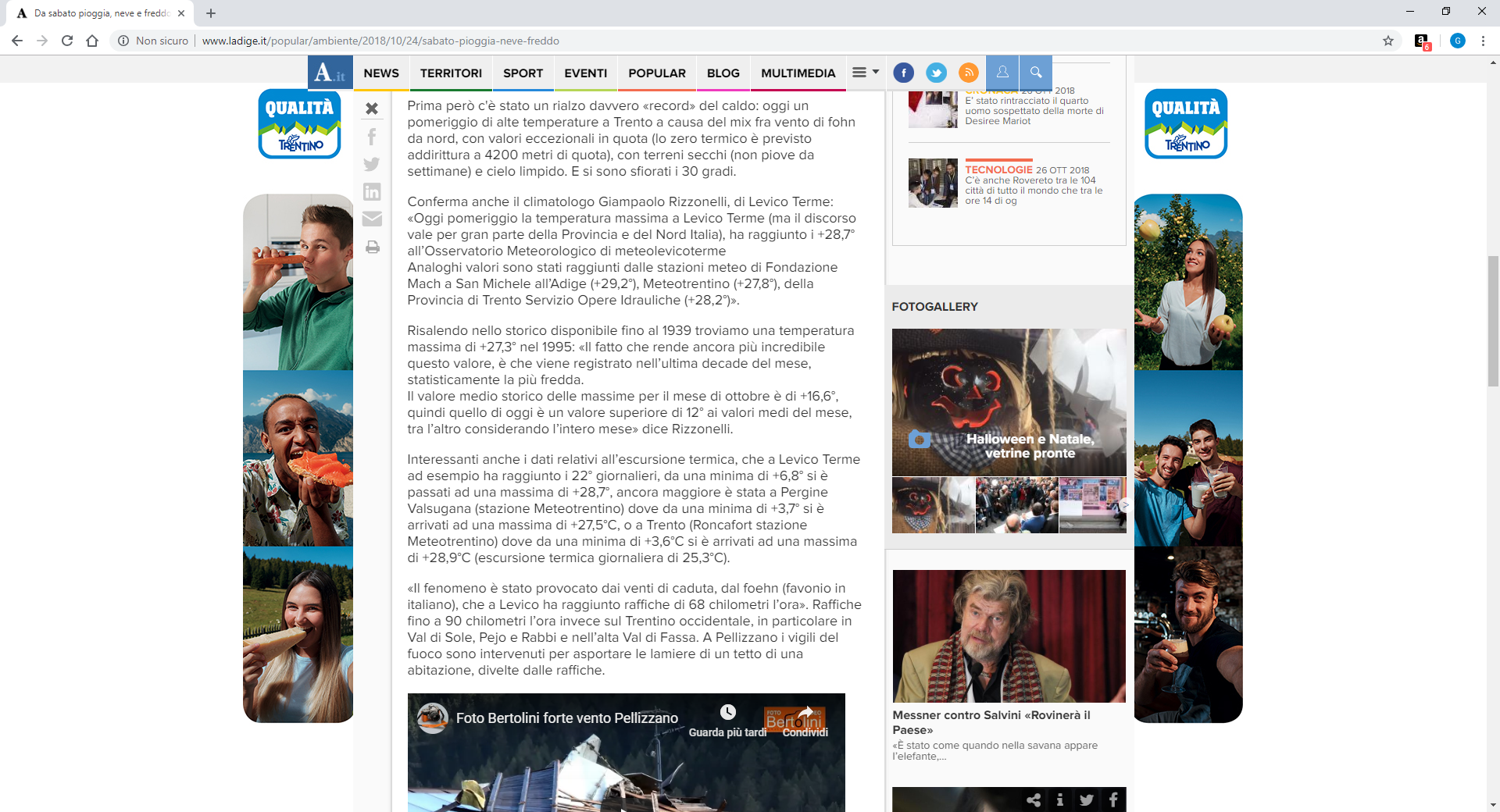
Task: Open the TERRITORI menu section
Action: [451, 73]
